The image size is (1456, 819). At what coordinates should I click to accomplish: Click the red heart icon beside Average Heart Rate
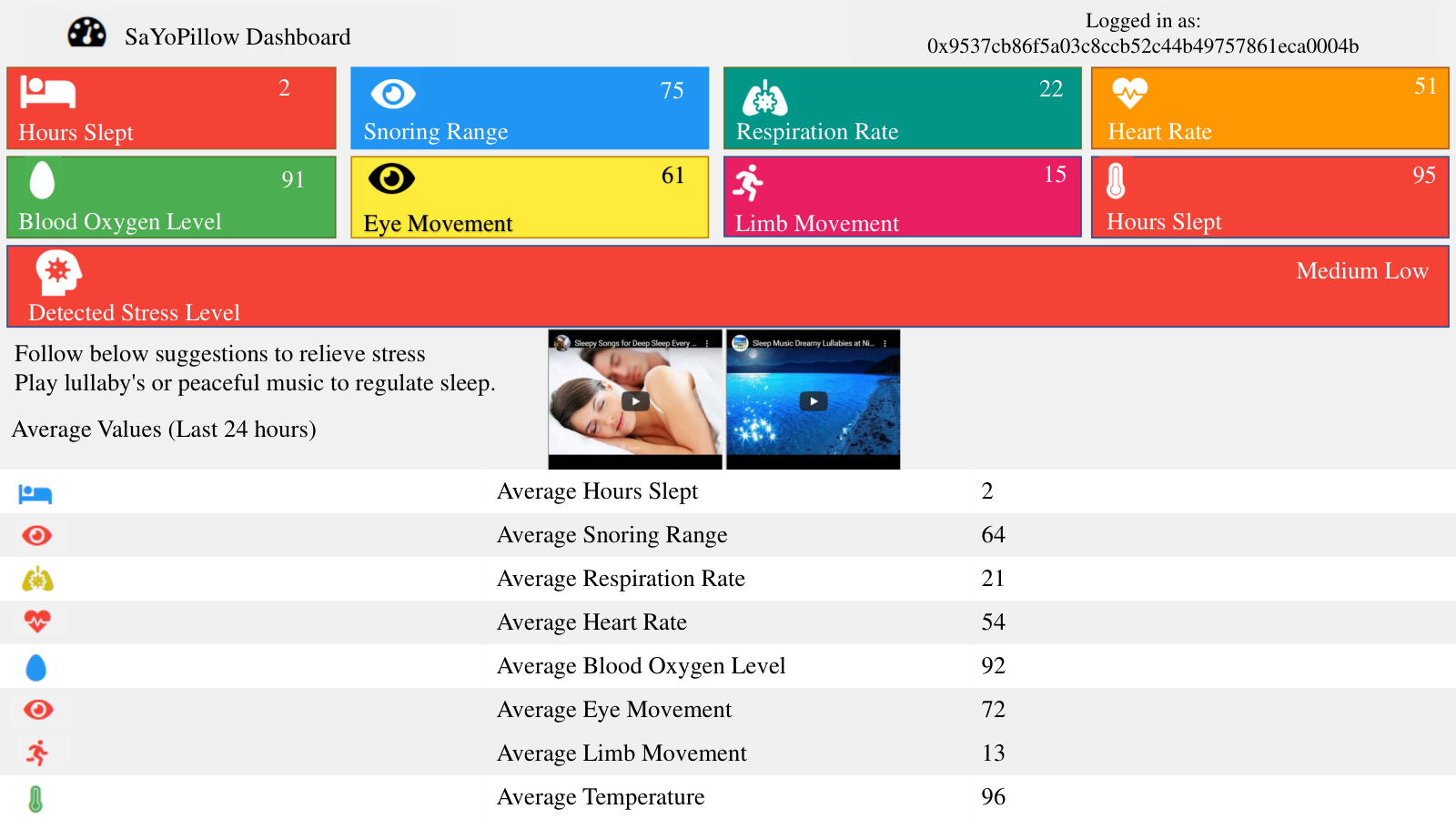click(37, 622)
